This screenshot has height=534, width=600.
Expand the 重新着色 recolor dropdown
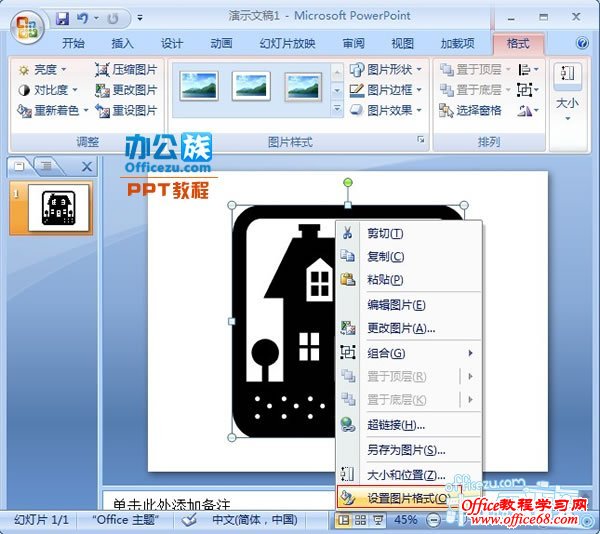(x=53, y=111)
